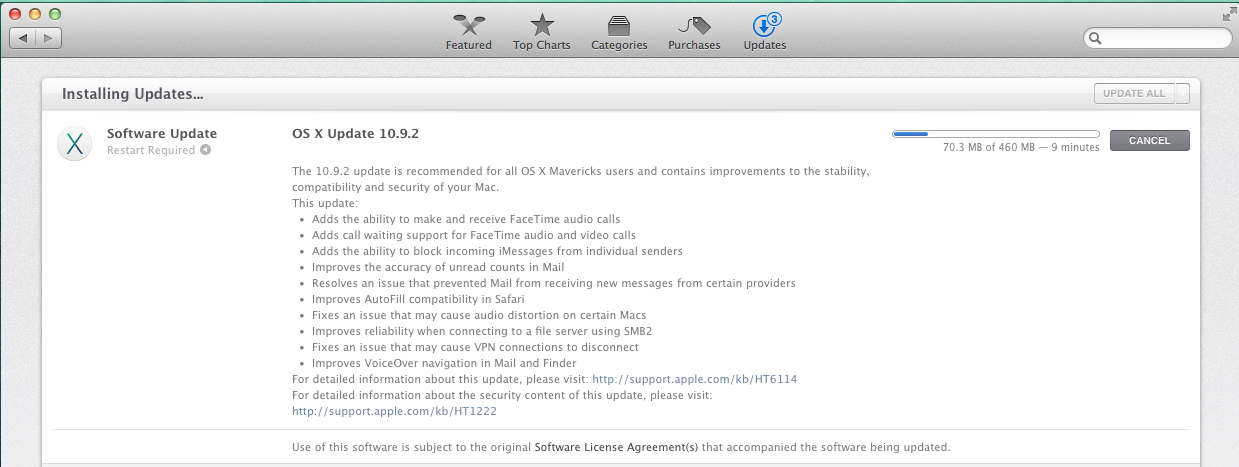Click the AutoFill compatibility in Safari bullet
1239x467 pixels.
coord(418,299)
